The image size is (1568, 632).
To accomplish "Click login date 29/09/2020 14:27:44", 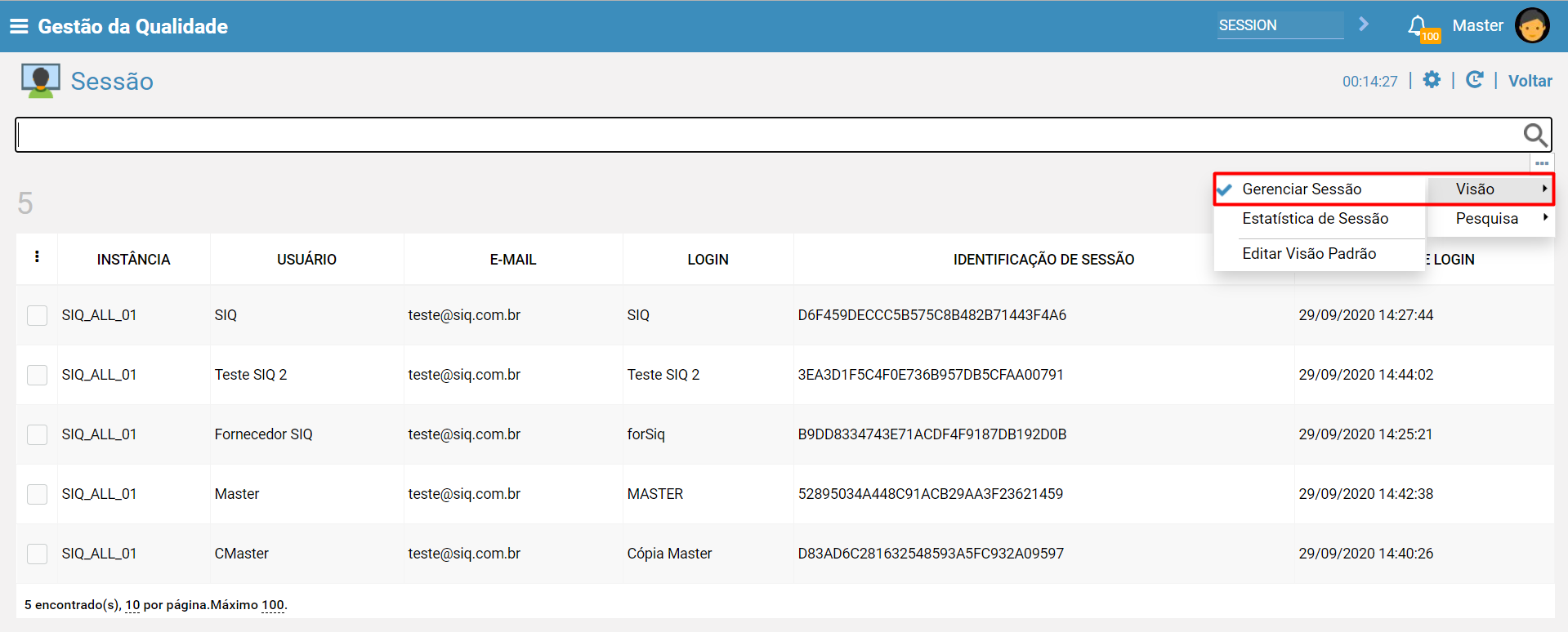I will pyautogui.click(x=1365, y=315).
